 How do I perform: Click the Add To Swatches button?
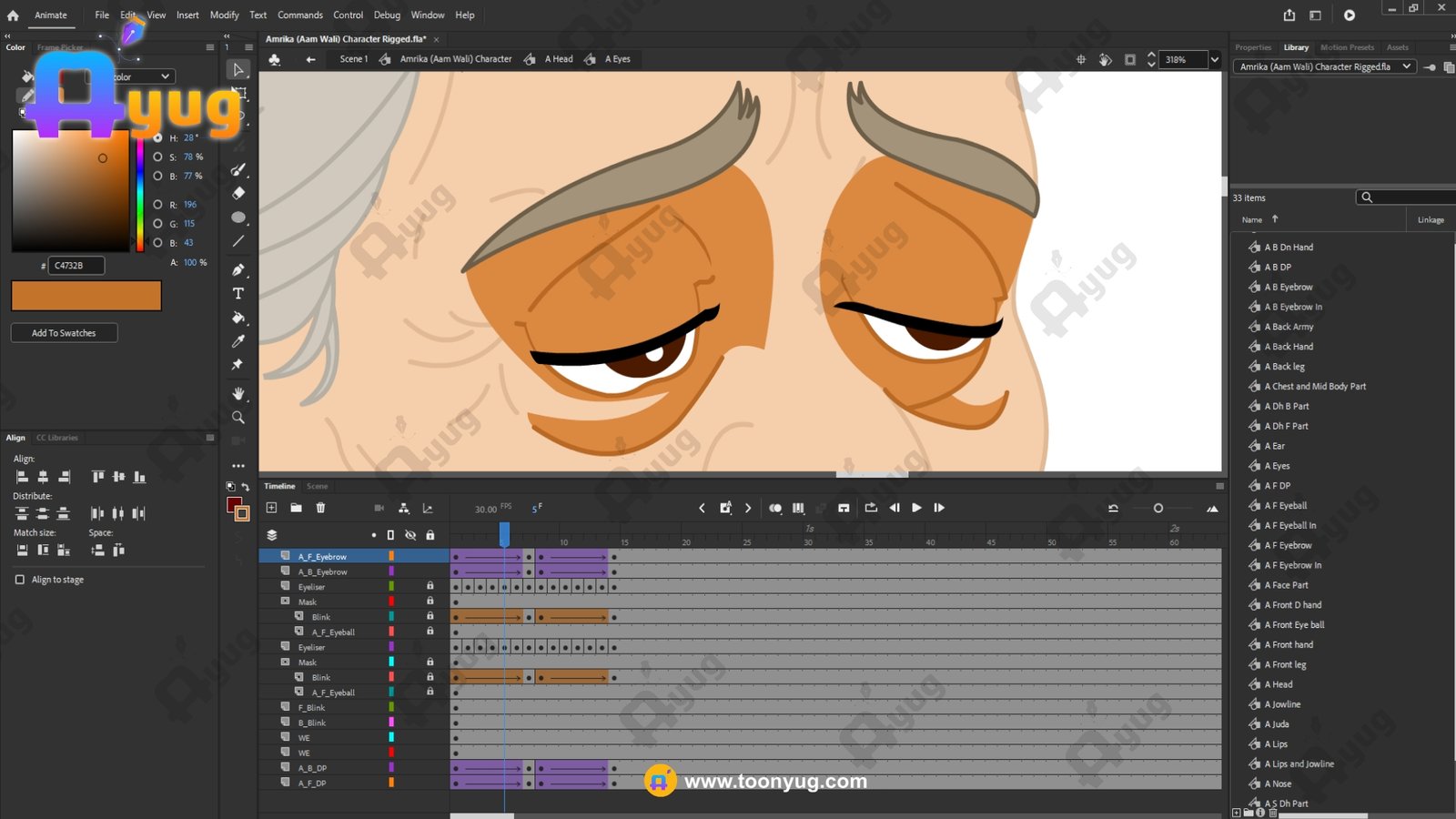pyautogui.click(x=64, y=333)
